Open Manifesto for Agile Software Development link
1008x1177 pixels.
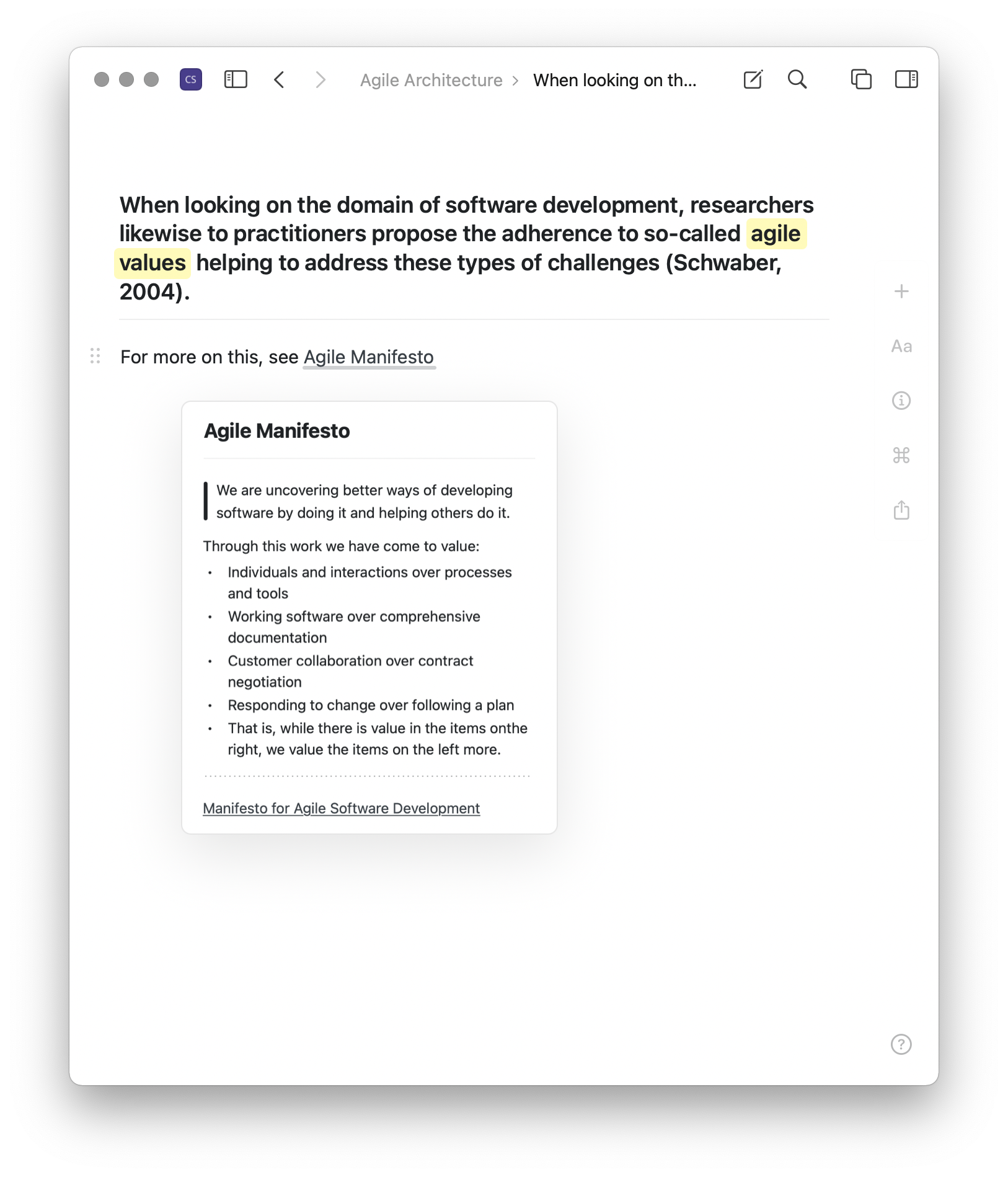click(342, 808)
